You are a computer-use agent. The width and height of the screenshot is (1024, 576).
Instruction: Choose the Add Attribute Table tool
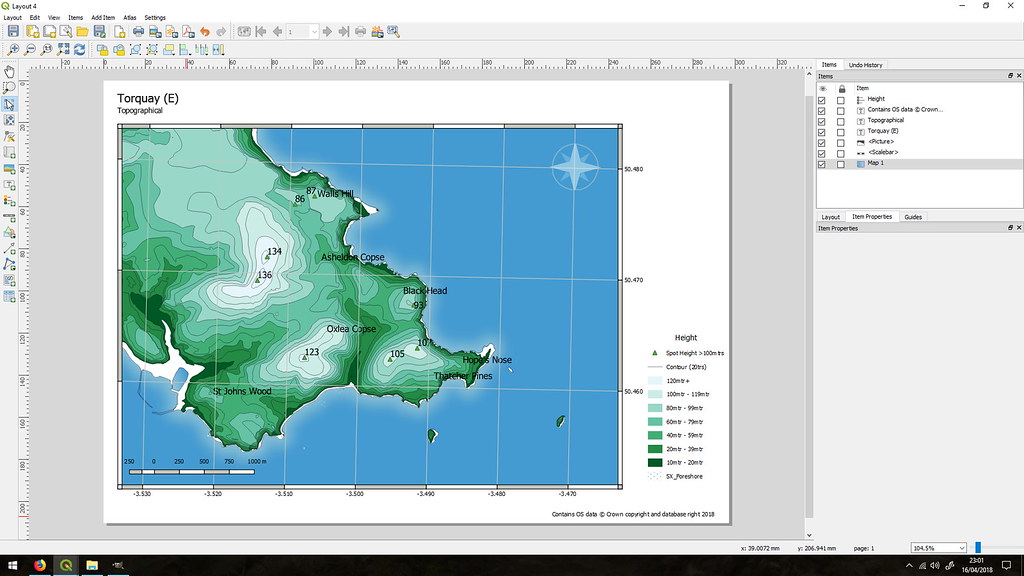pos(9,296)
